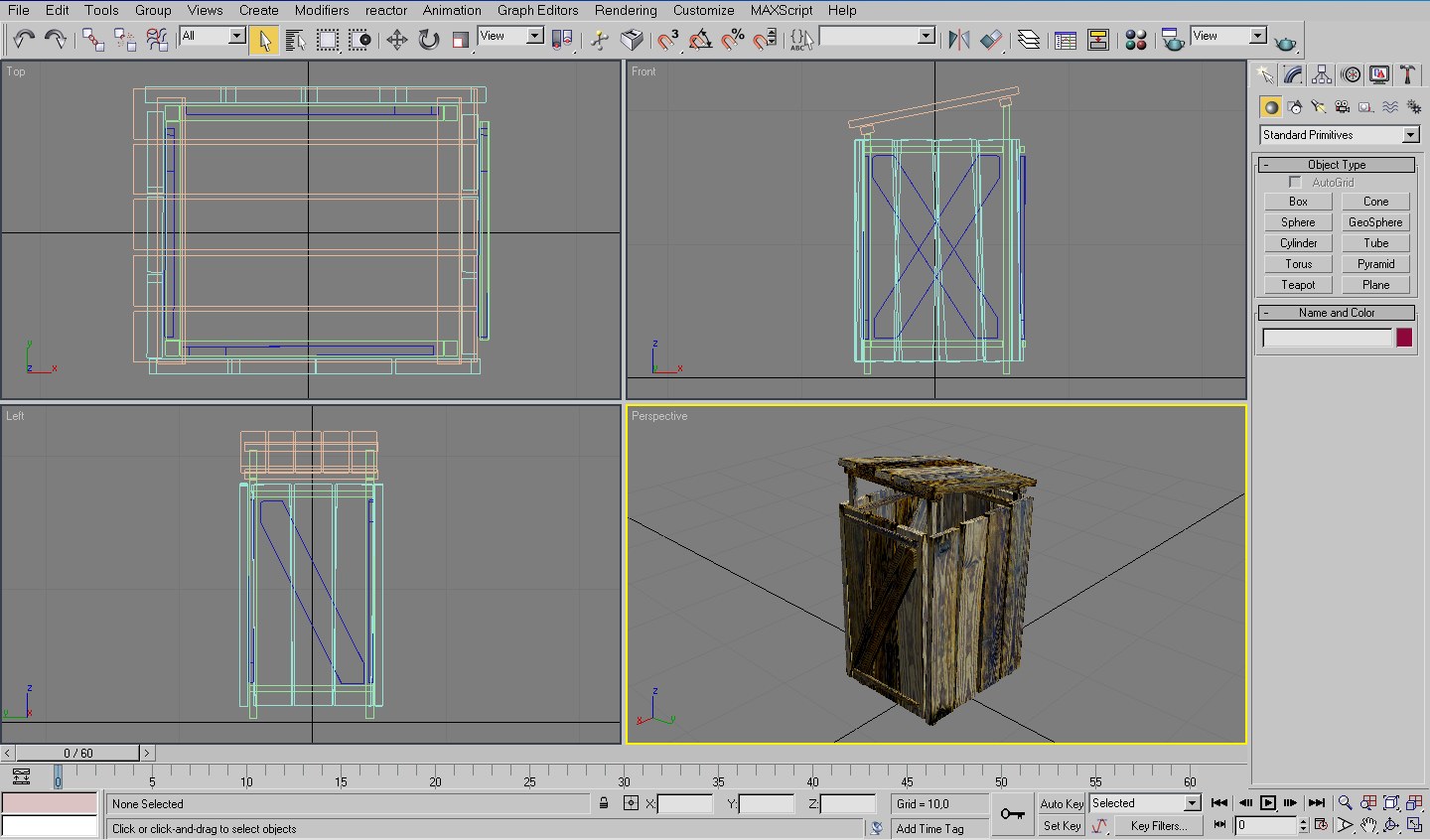
Task: Open the Modifiers menu
Action: click(321, 10)
